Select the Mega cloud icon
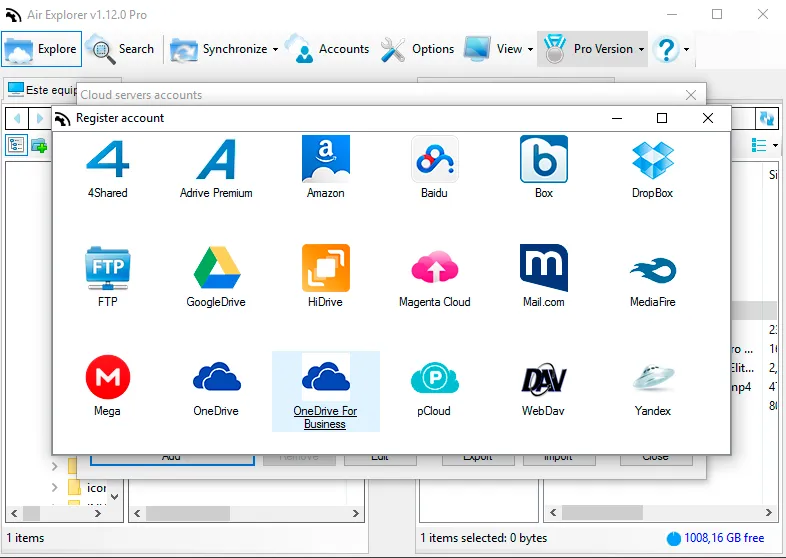Viewport: 786px width, 558px height. click(108, 386)
